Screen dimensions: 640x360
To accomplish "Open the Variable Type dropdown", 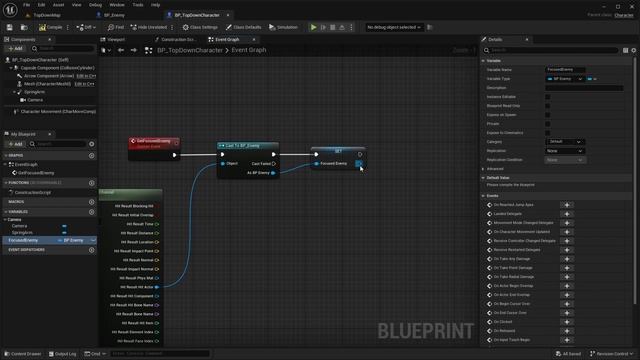I will [565, 79].
